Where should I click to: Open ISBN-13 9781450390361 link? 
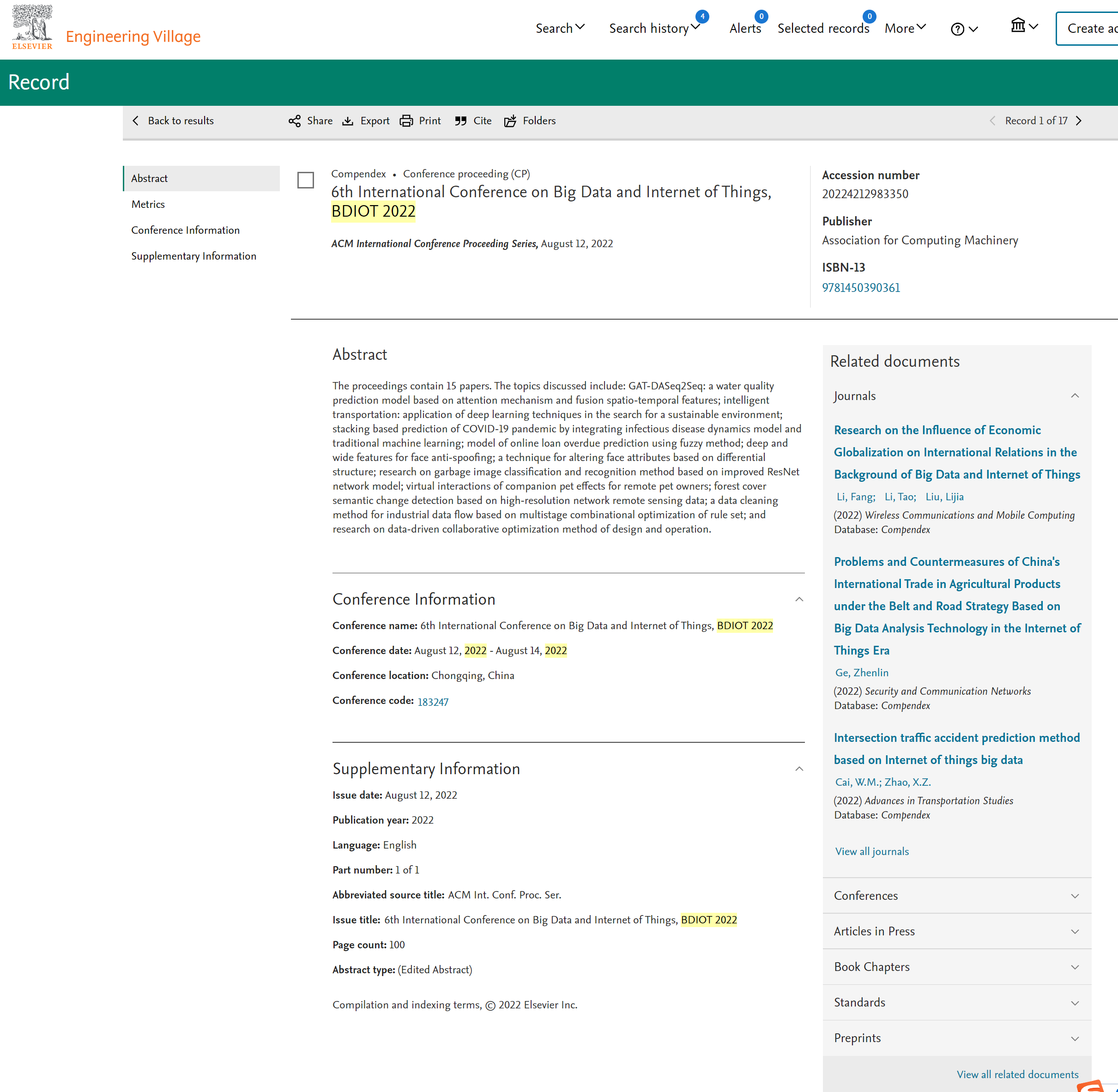tap(861, 287)
